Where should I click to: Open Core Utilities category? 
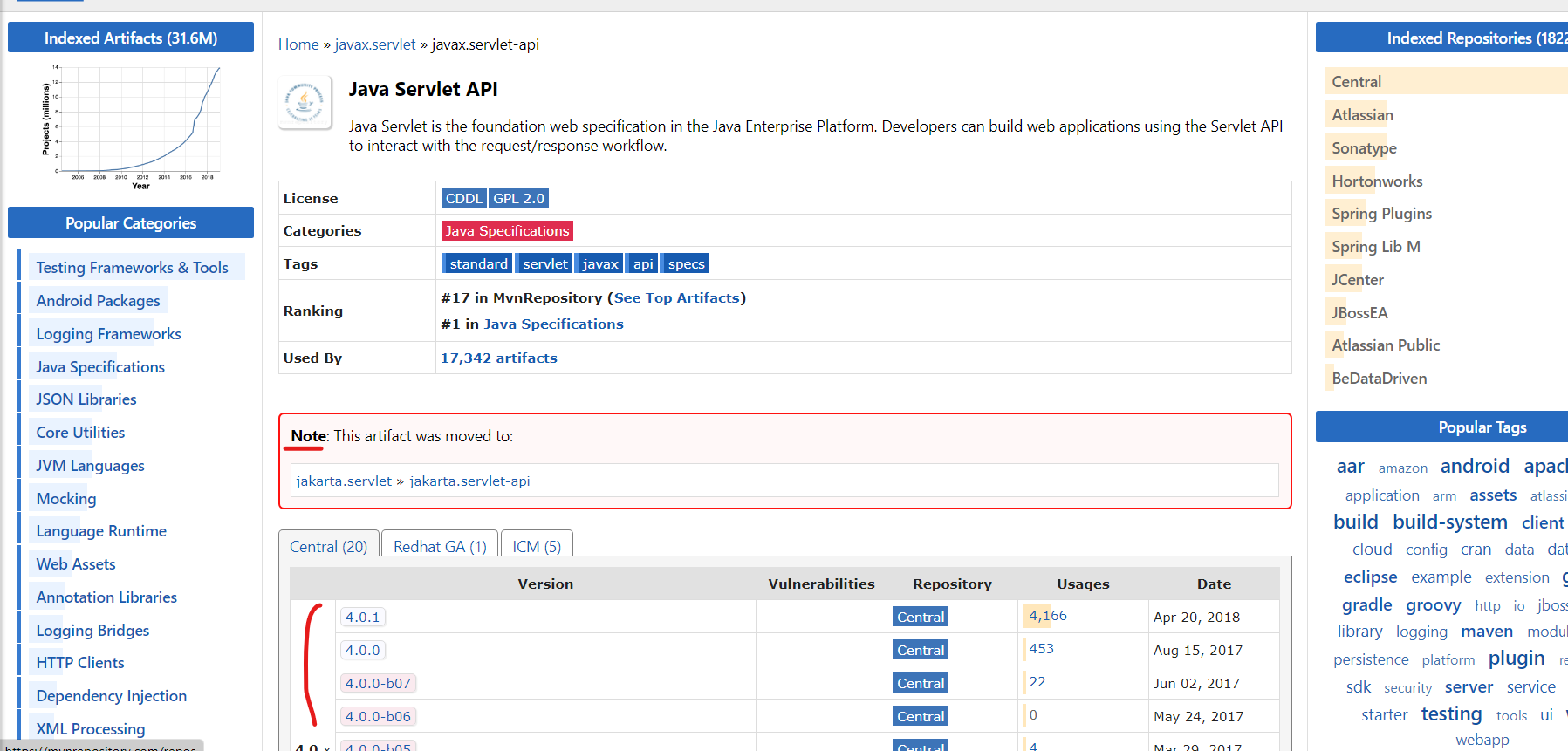click(80, 433)
